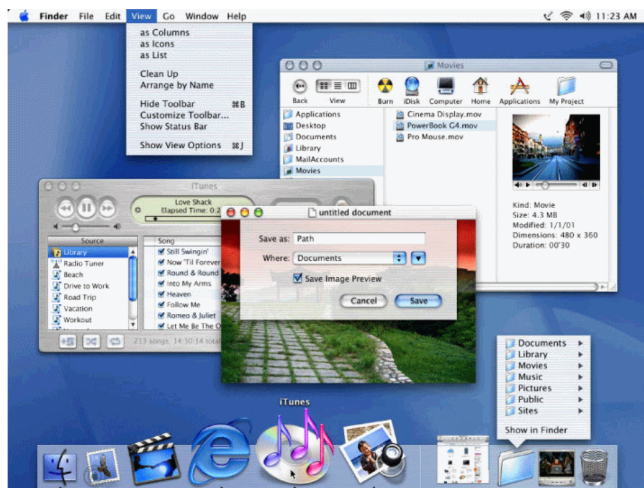Go to Home via the toolbar icon
644x488 pixels.
click(x=480, y=86)
